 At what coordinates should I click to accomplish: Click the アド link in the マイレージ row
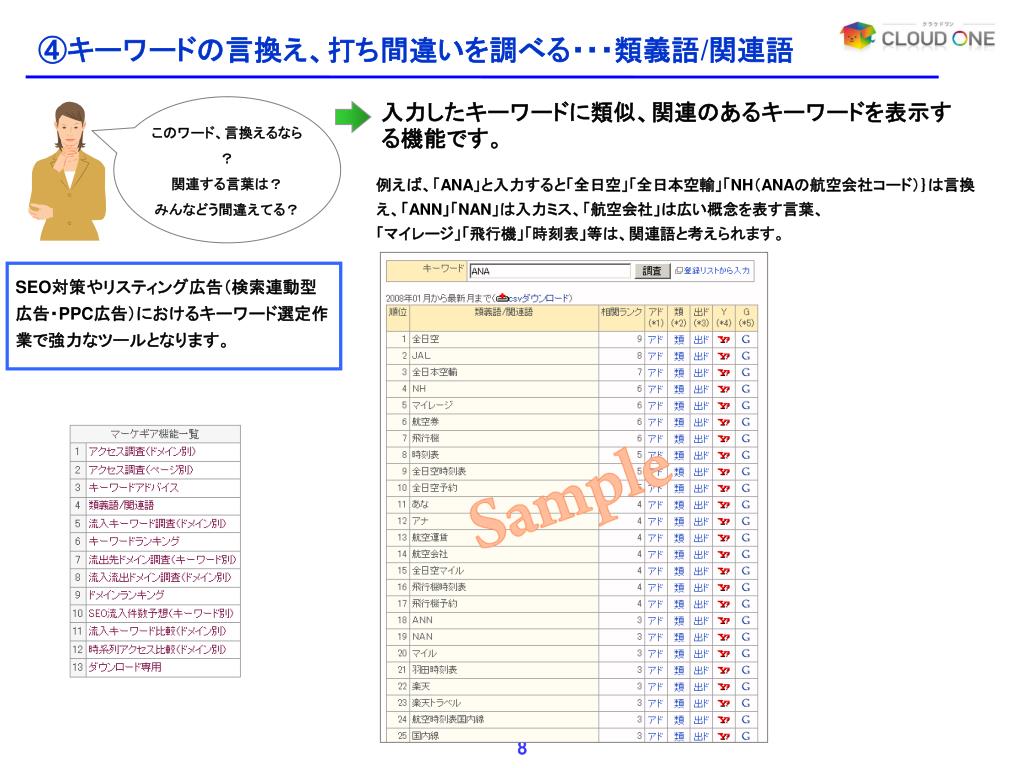pos(655,406)
